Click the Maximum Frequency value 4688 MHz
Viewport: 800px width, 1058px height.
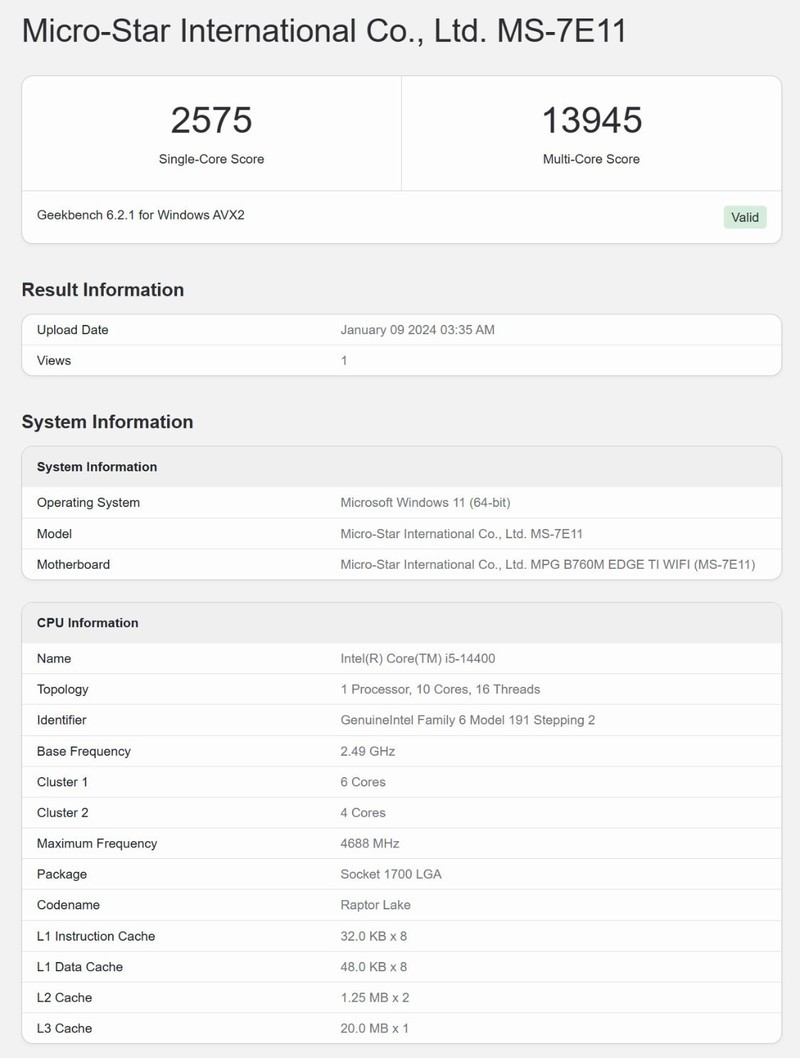point(370,844)
